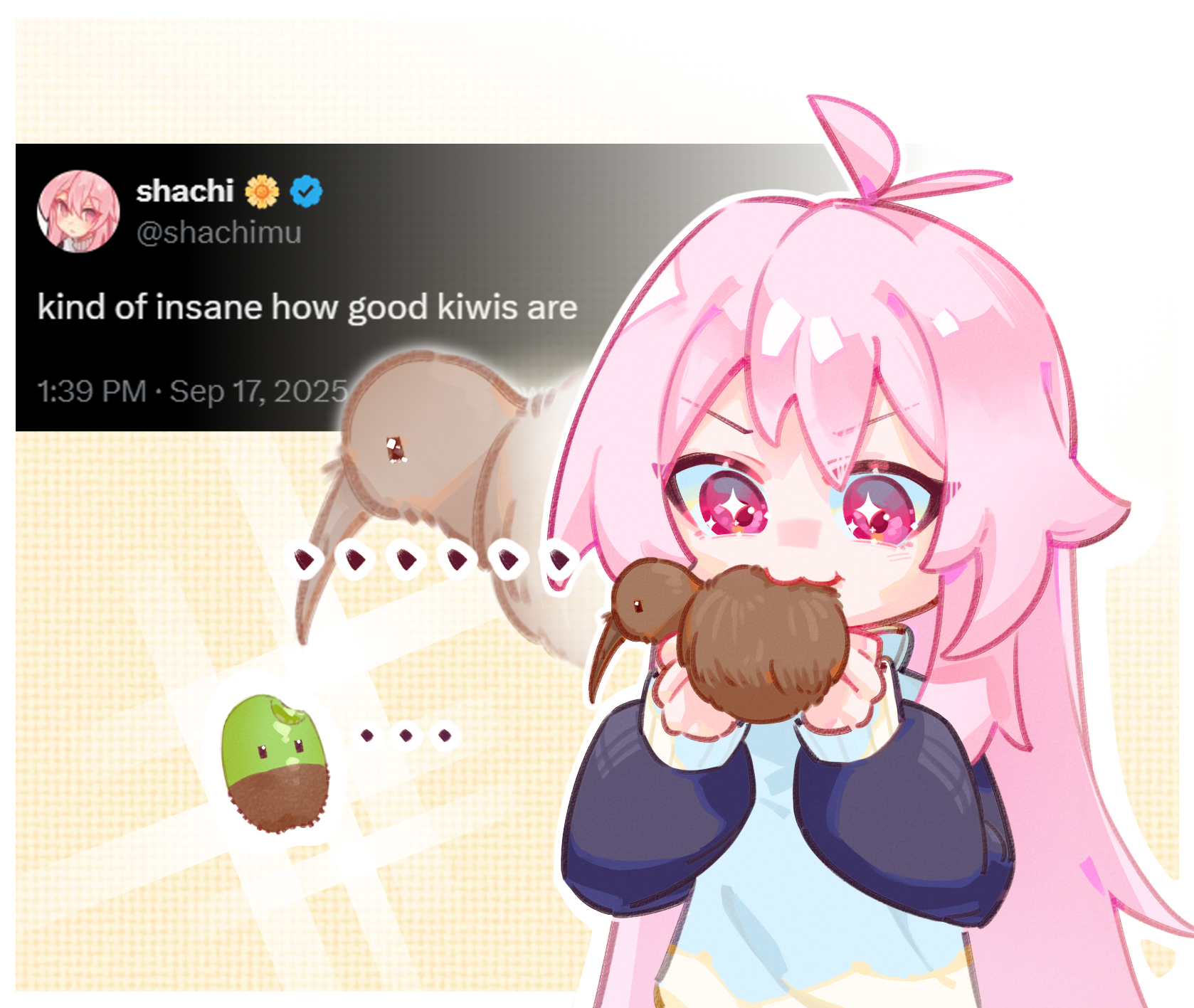Screen dimensions: 1194x1008
Task: Click the tweet text about kiwis
Action: point(307,307)
